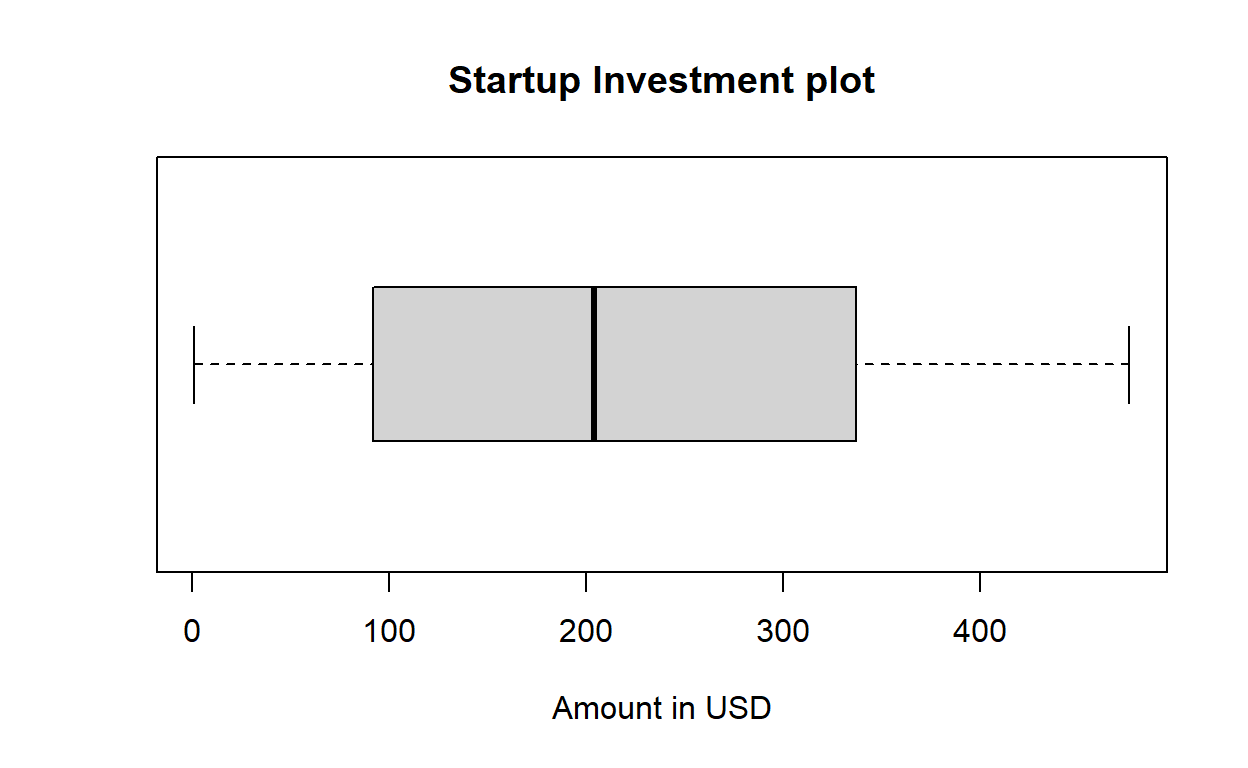Image resolution: width=1248 pixels, height=768 pixels.
Task: Select the 0 tick label
Action: [x=192, y=631]
